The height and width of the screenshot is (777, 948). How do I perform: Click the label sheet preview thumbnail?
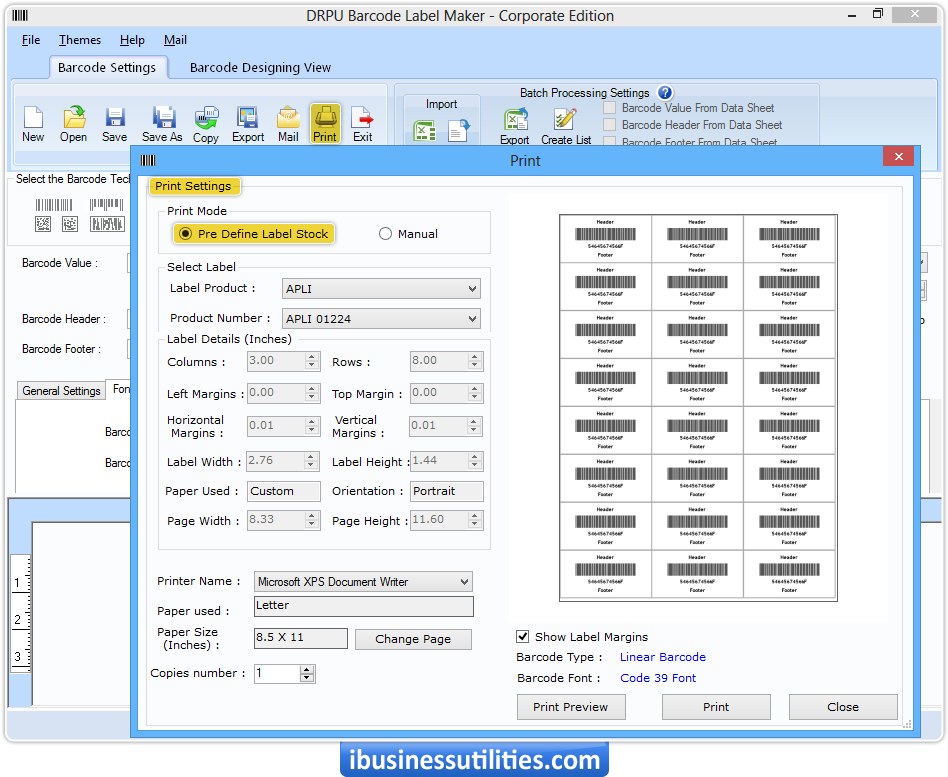pos(698,408)
